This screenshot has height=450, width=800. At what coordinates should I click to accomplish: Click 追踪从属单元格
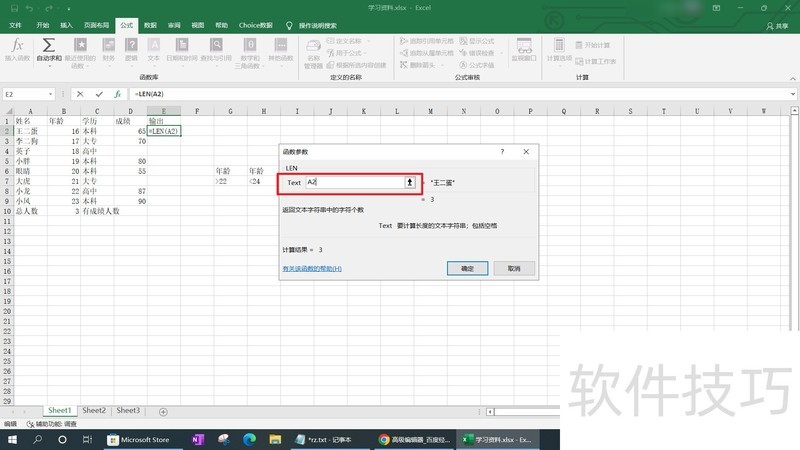click(x=427, y=53)
